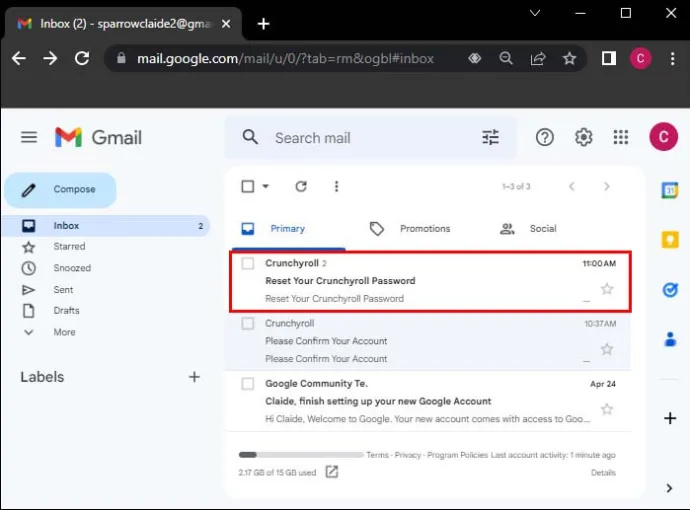The width and height of the screenshot is (690, 510).
Task: Open the Details link for account activity
Action: pos(603,473)
